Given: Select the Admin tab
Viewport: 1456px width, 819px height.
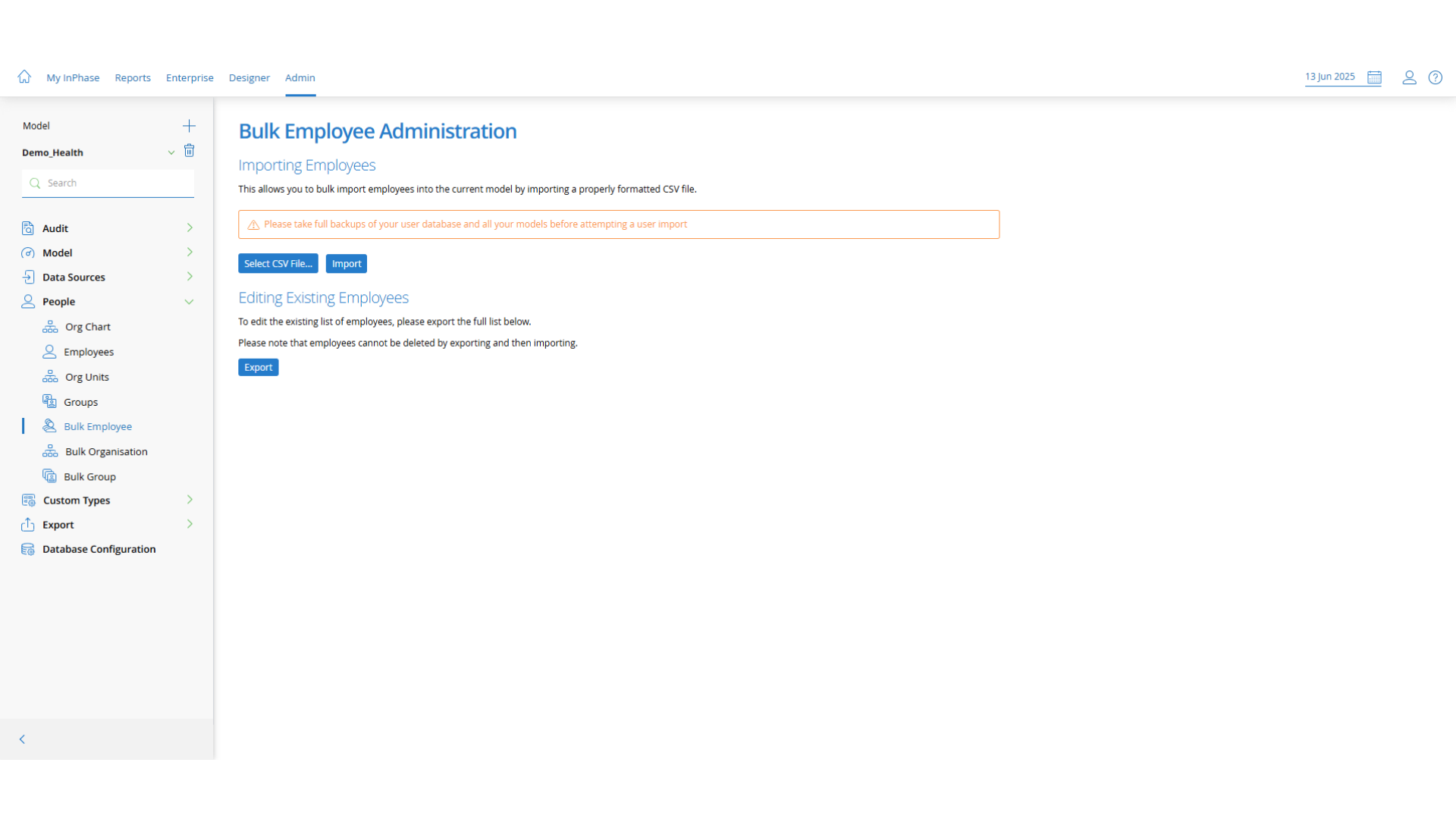Looking at the screenshot, I should click(x=300, y=77).
